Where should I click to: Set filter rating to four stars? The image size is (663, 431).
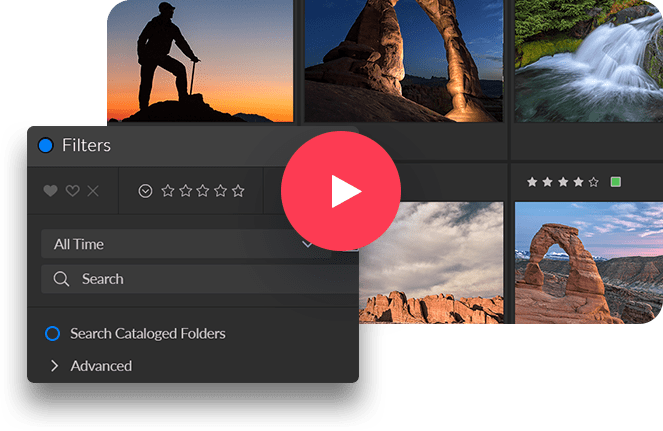(221, 191)
